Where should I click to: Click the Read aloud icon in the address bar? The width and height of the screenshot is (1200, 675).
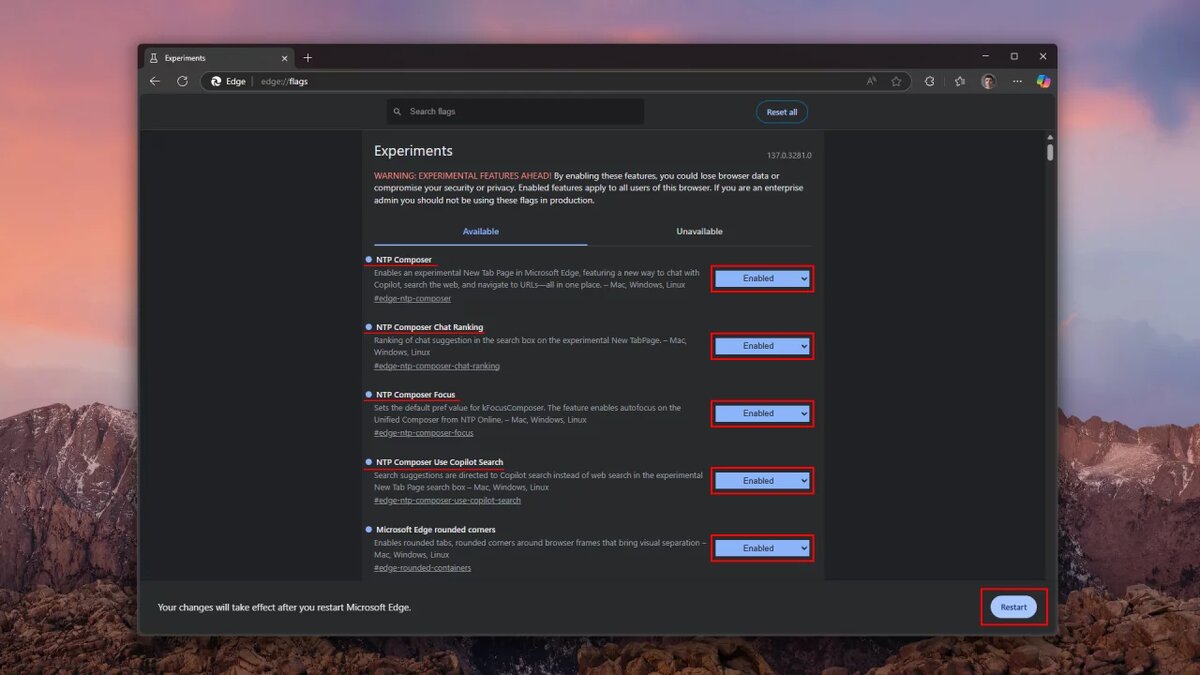872,81
